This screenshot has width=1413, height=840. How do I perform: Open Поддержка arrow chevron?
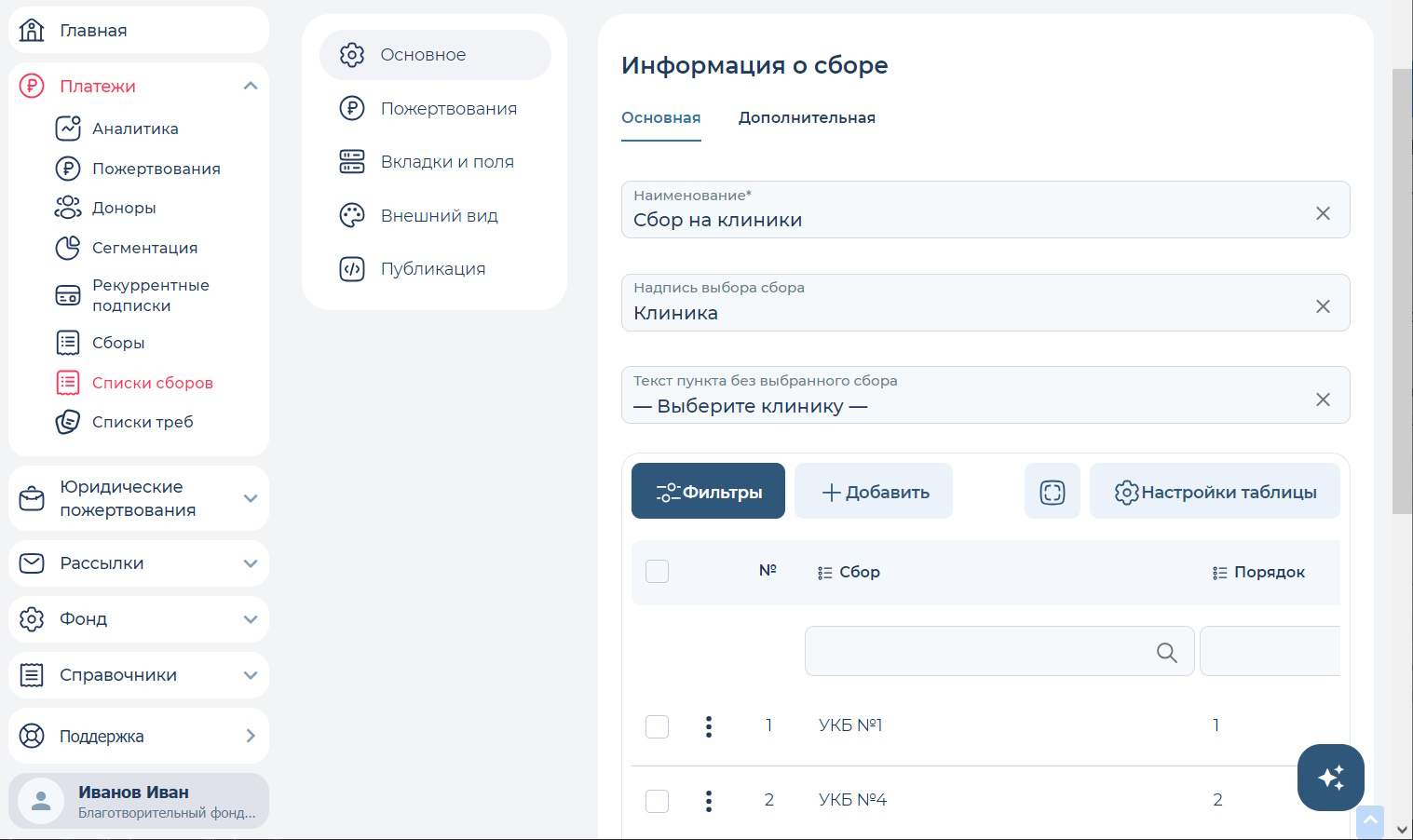tap(250, 736)
